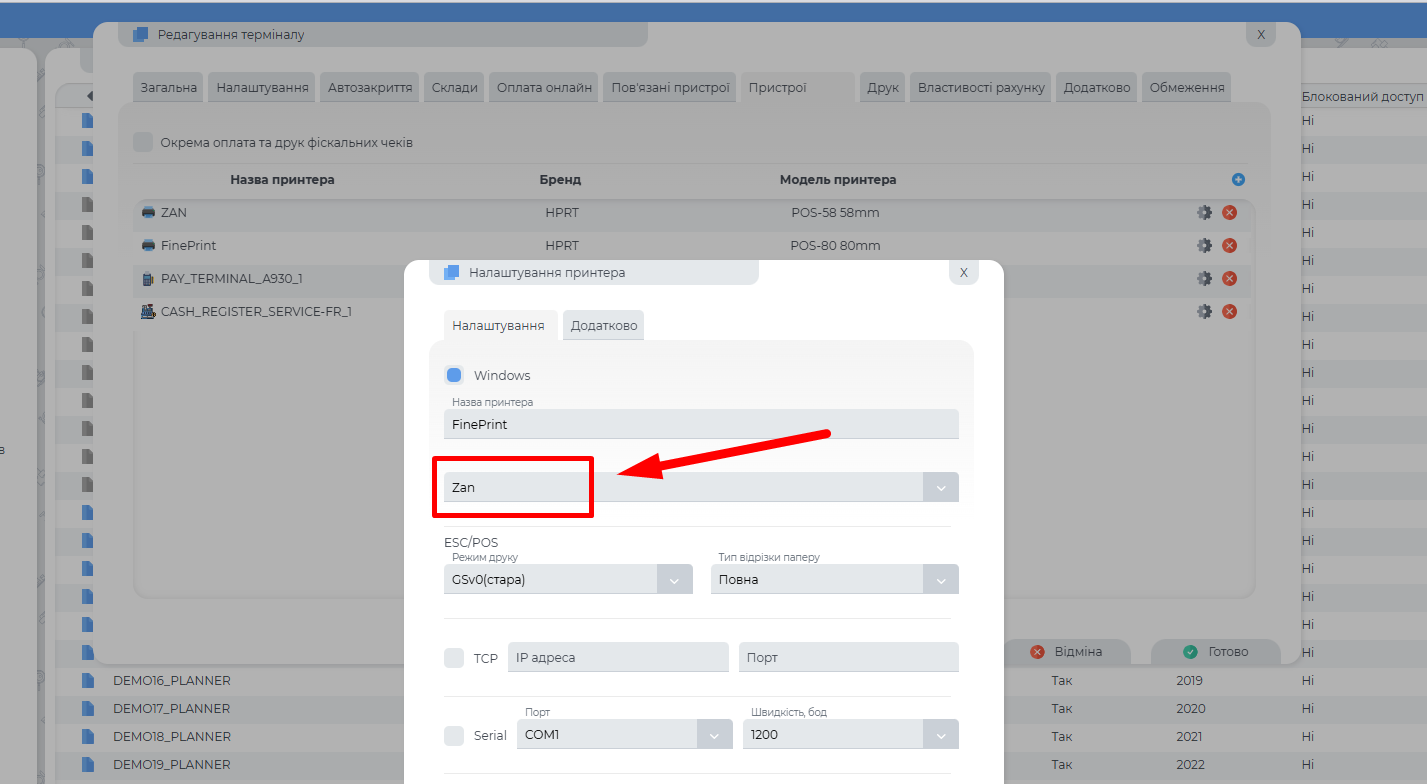Click the file icon next to DEMO16_PLANNER
1427x784 pixels.
pyautogui.click(x=88, y=681)
